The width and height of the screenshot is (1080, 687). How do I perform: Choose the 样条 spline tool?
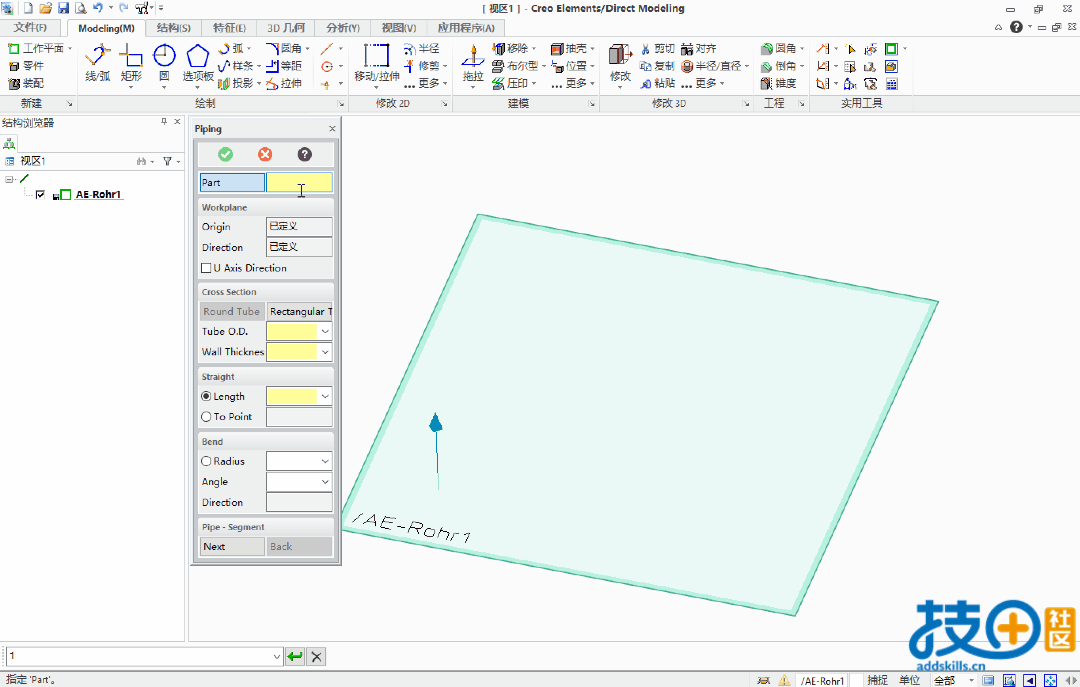pyautogui.click(x=236, y=66)
